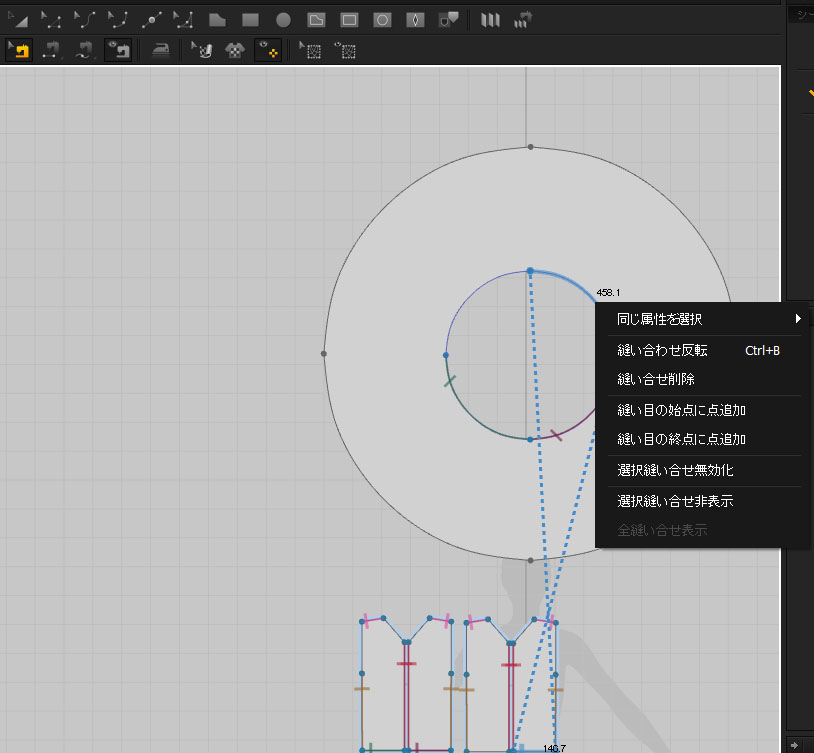Select the Edit Curvature tool
The width and height of the screenshot is (814, 753).
(85, 19)
